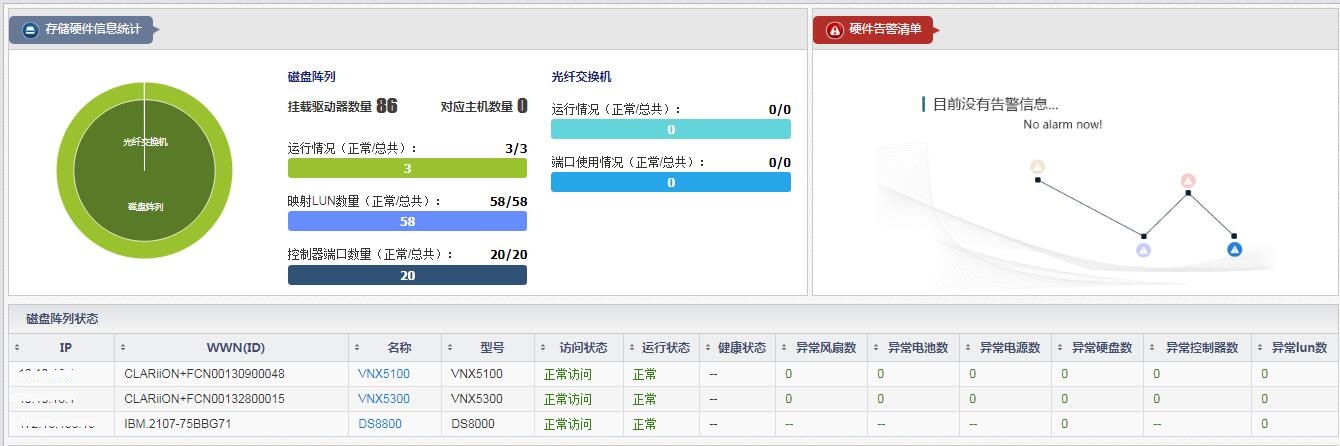The width and height of the screenshot is (1340, 446).
Task: Sort table by the WWN(ID) column arrow
Action: [x=122, y=348]
